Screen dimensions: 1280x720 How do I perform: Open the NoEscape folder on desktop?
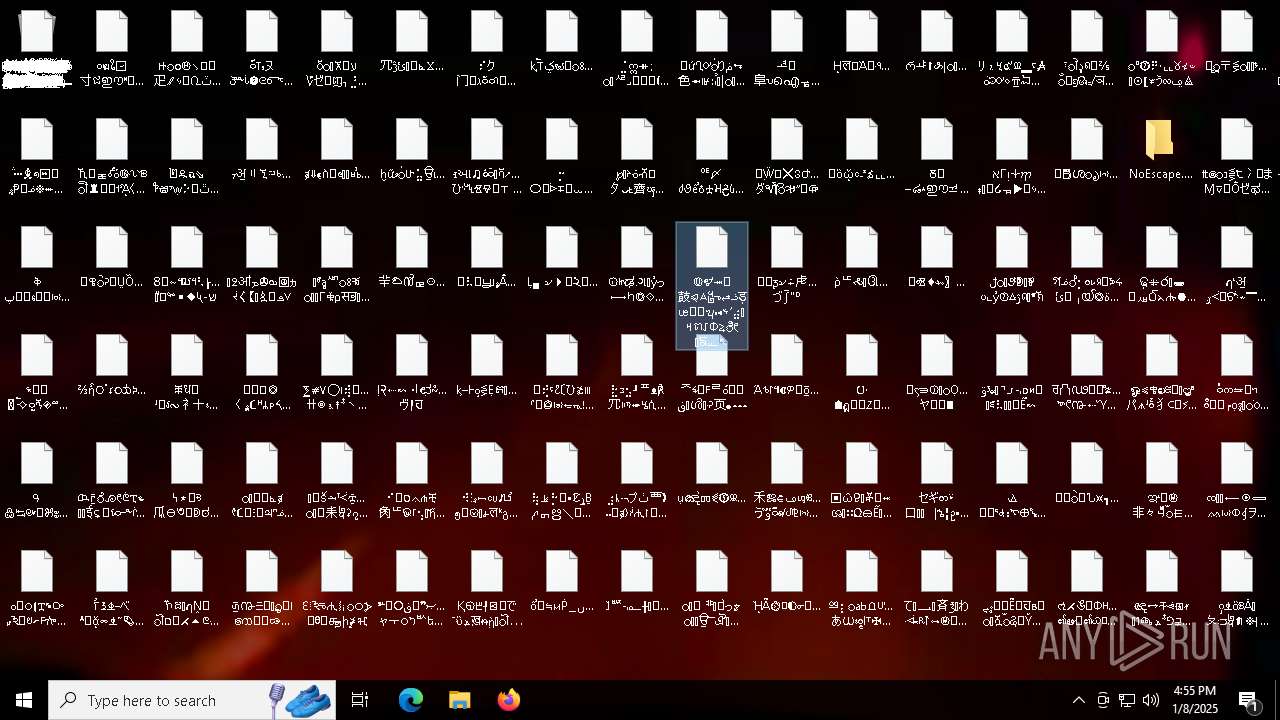pos(1160,150)
